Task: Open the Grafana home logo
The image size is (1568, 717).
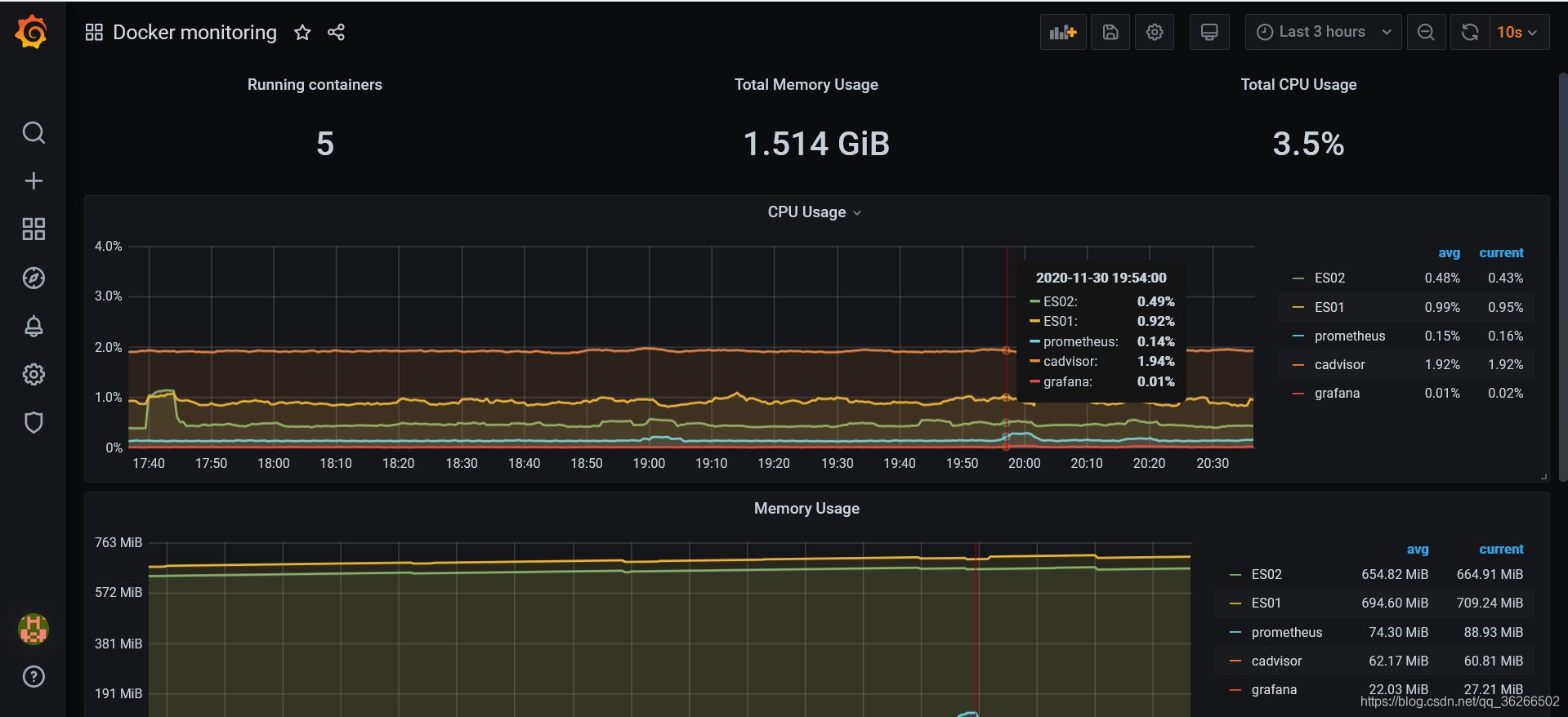Action: [32, 33]
